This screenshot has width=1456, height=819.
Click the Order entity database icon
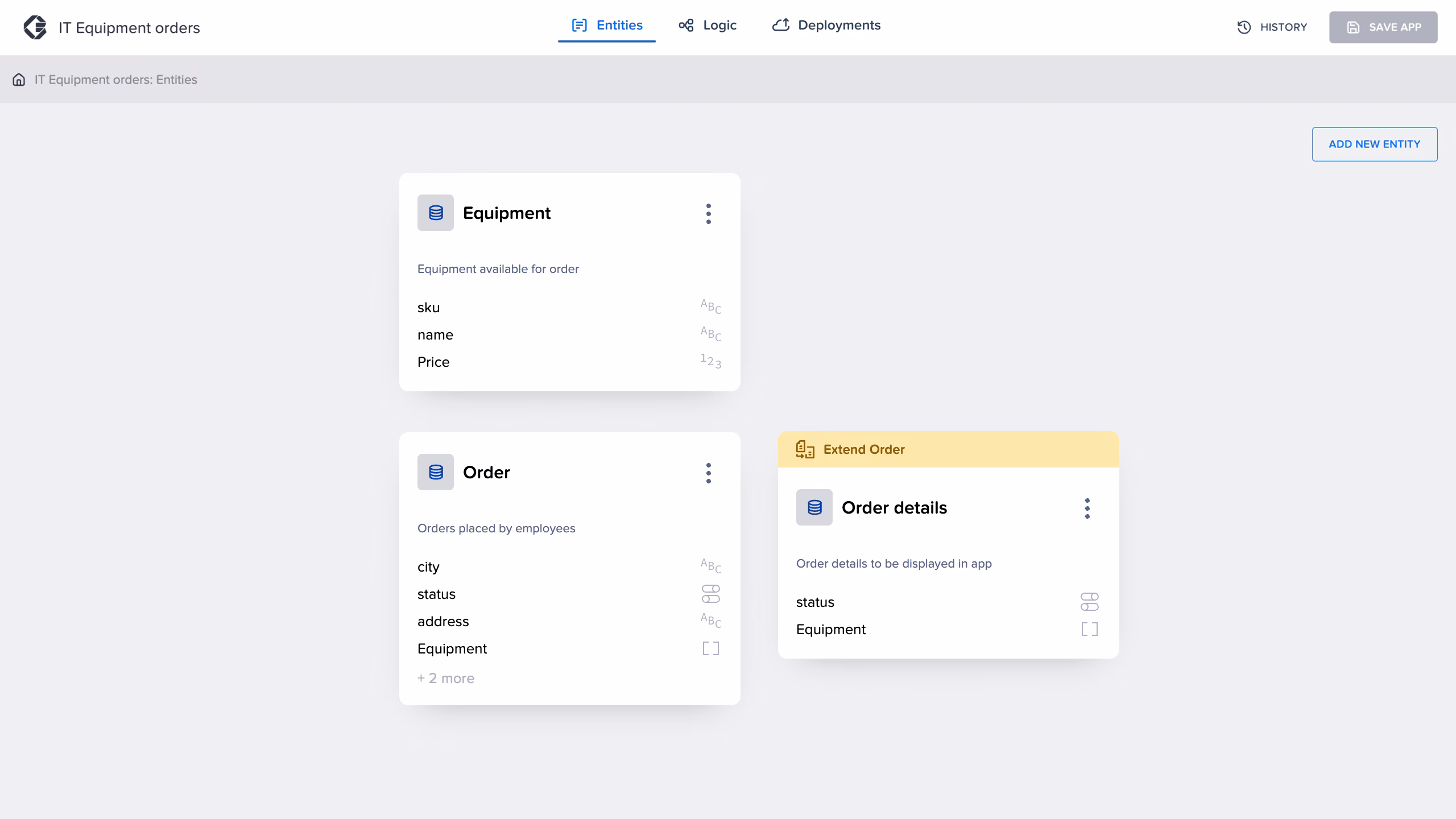point(436,472)
